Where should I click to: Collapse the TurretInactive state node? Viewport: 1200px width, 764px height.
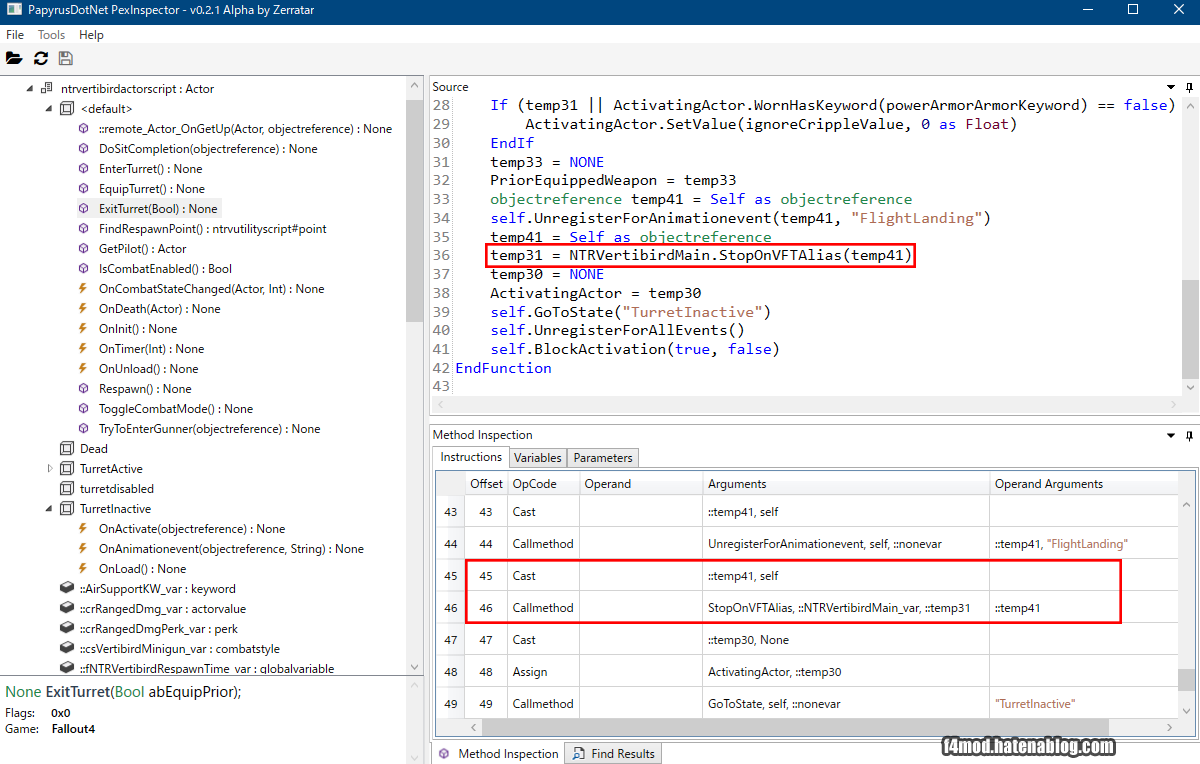(50, 509)
